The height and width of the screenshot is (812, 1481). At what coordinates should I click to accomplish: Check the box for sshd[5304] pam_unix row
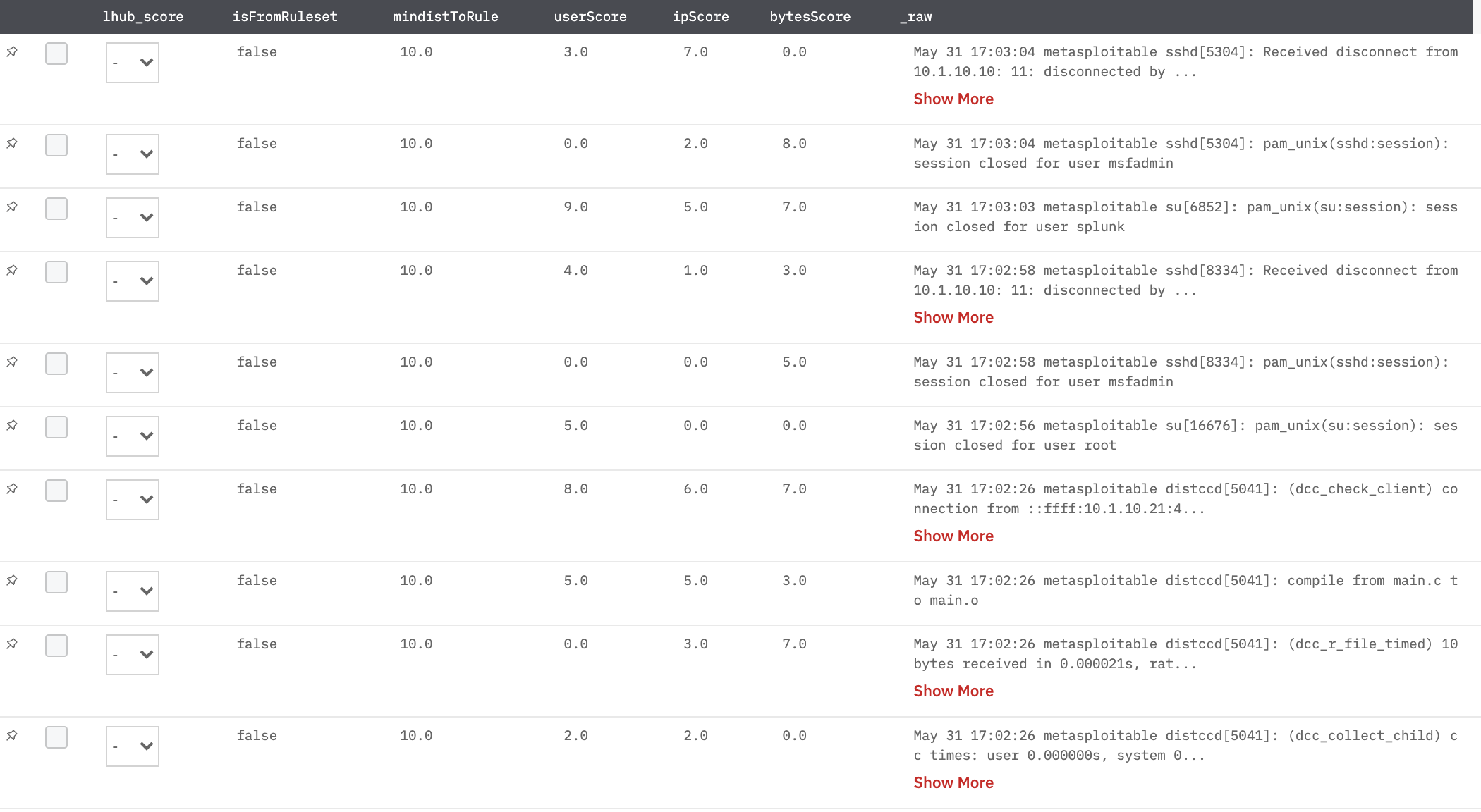[x=56, y=145]
